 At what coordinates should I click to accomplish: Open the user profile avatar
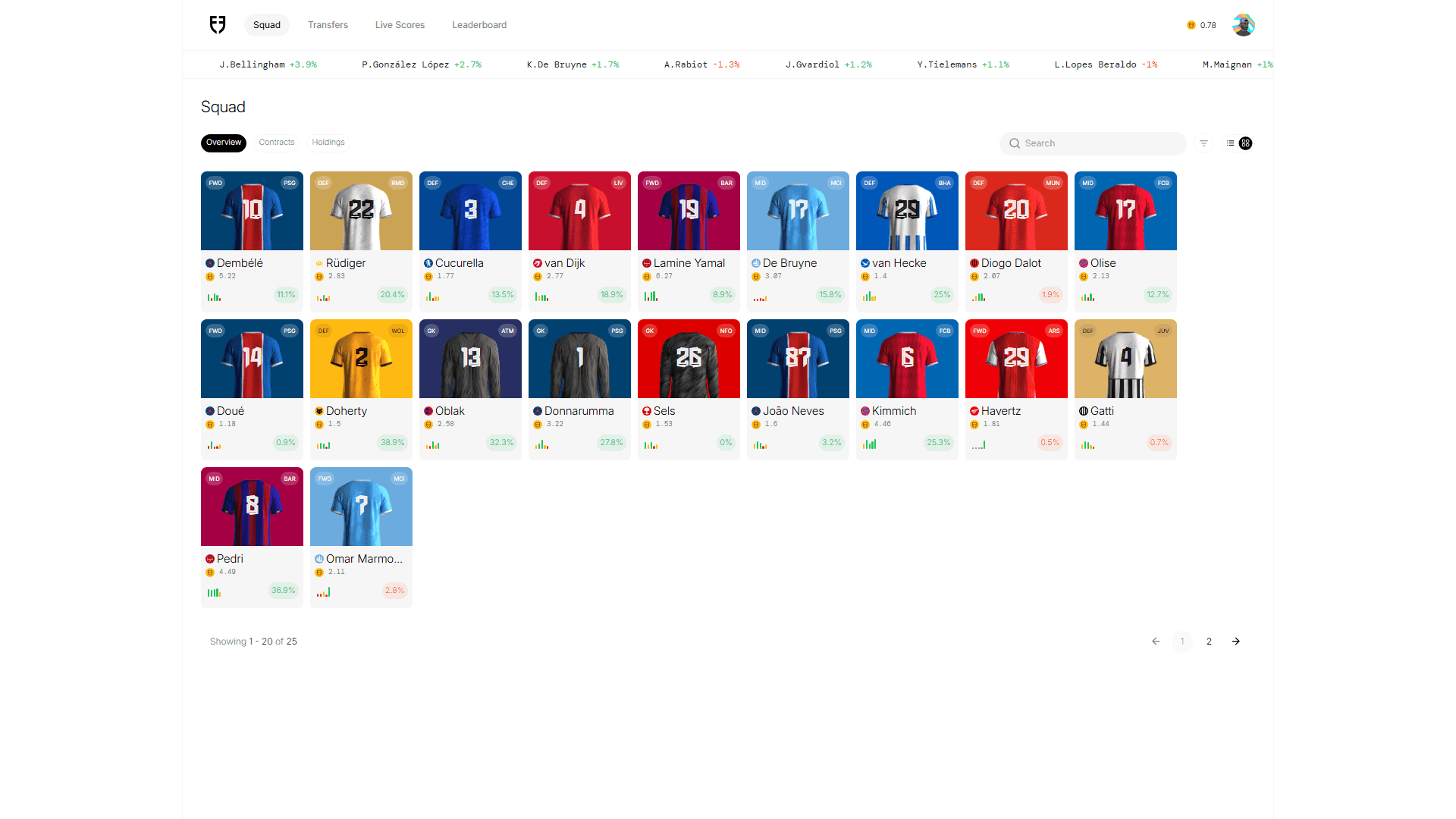(x=1243, y=25)
